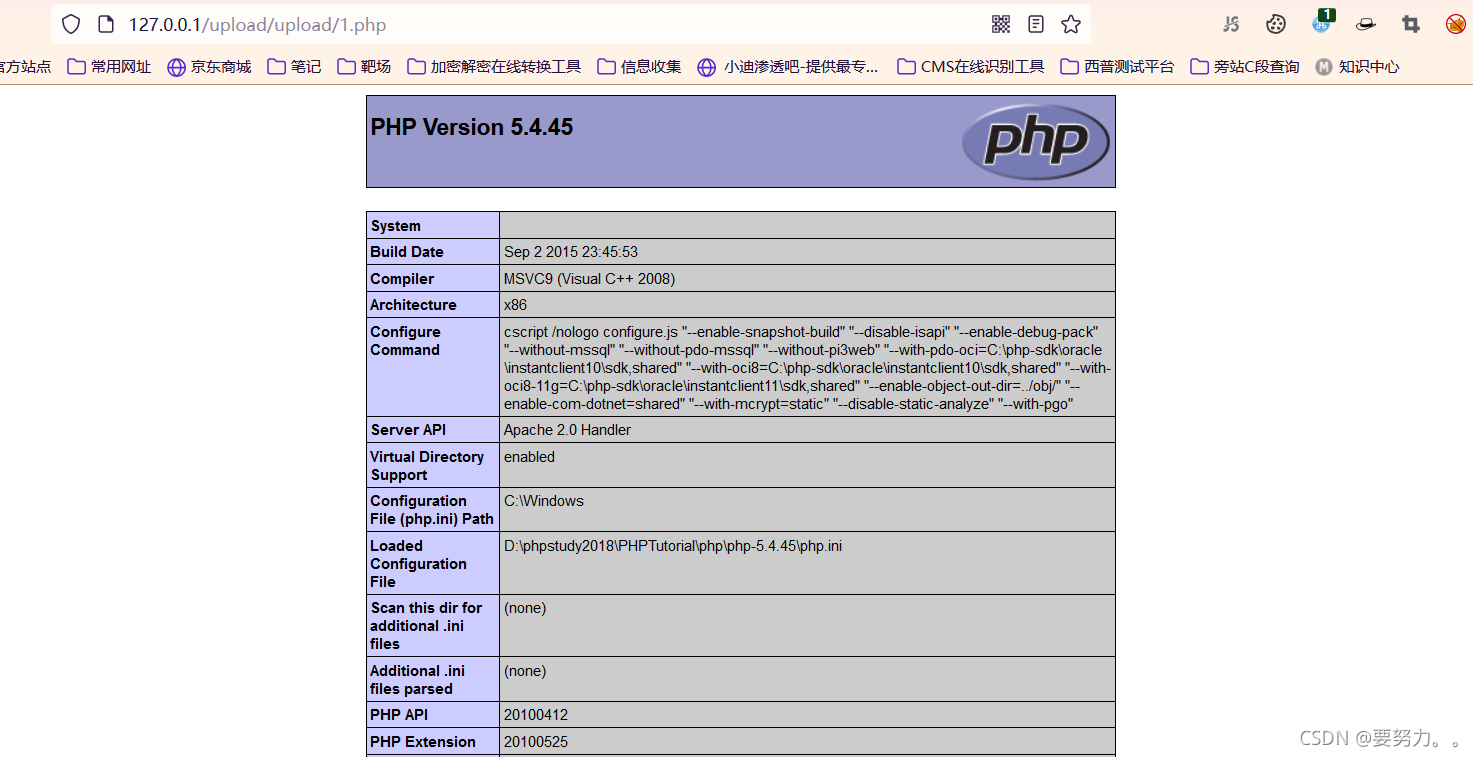Image resolution: width=1473 pixels, height=757 pixels.
Task: Bookmark this page with star icon
Action: tap(1071, 24)
